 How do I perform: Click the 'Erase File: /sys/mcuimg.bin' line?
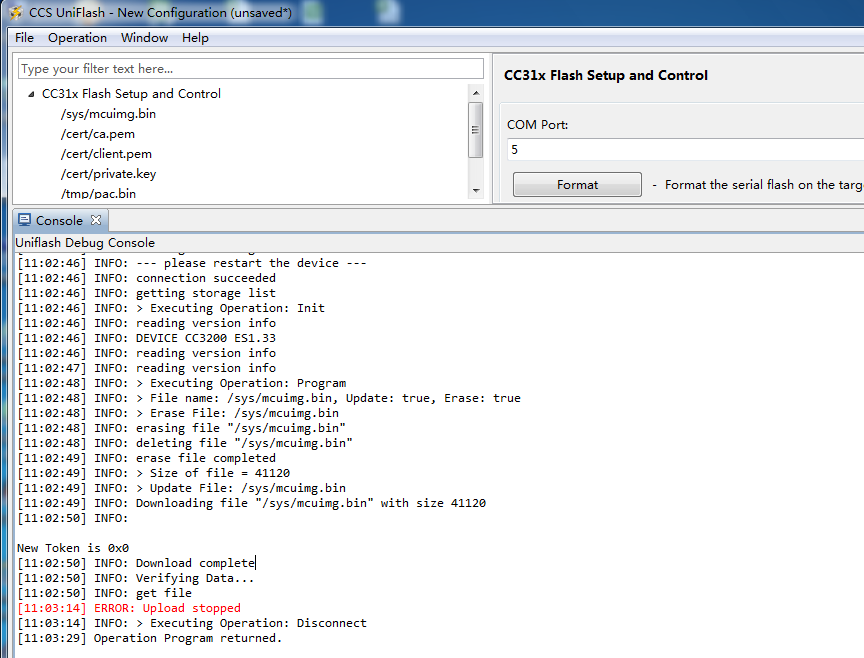(x=178, y=413)
